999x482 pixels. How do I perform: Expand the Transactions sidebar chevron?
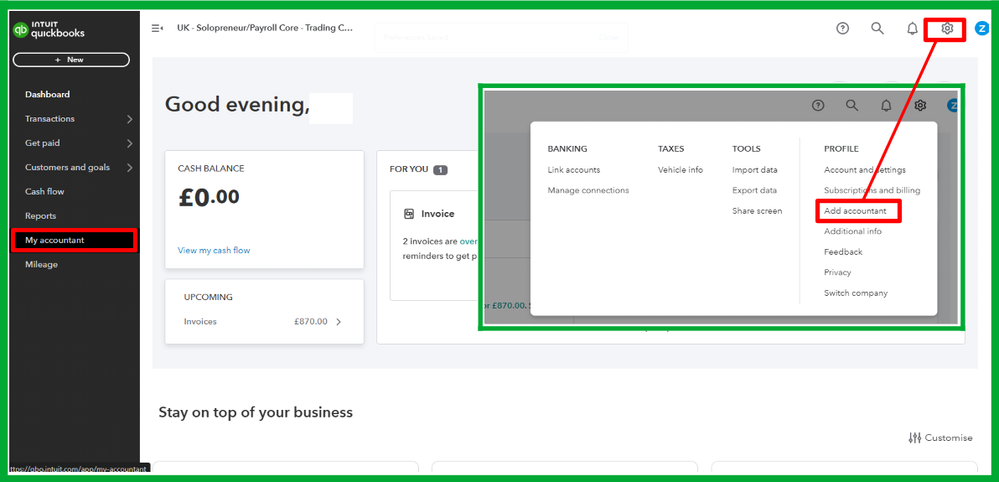point(129,119)
